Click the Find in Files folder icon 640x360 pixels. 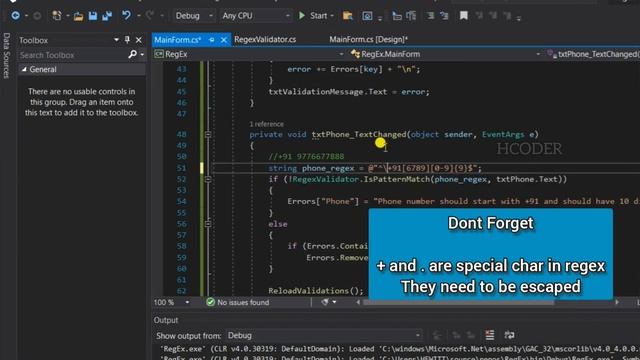coord(347,16)
